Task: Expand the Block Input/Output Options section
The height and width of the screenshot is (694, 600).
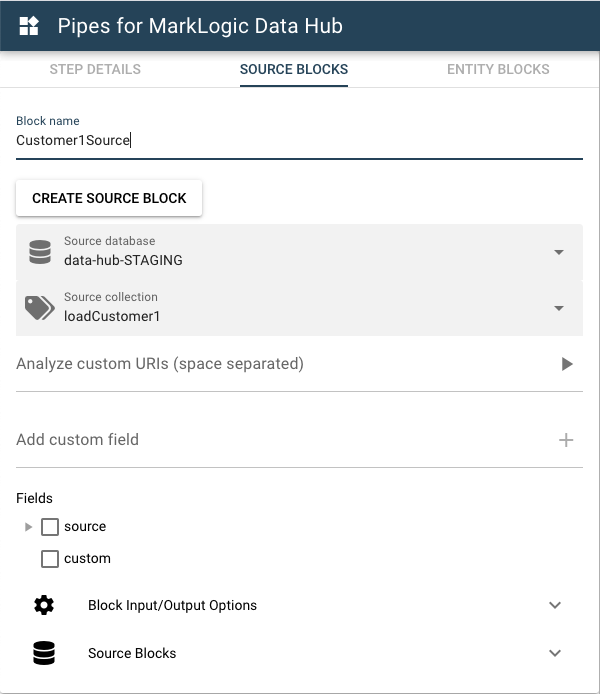Action: [x=555, y=605]
